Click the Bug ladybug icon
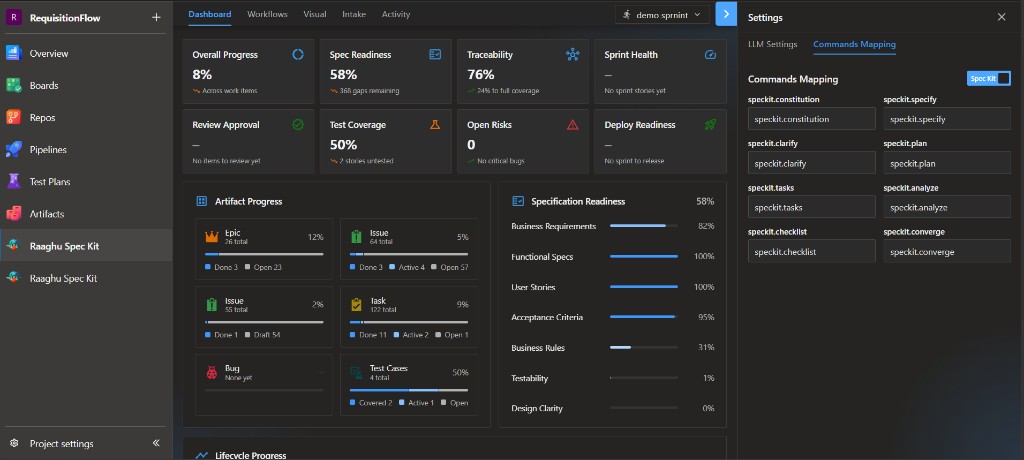Screen dimensions: 1024x460 coord(212,372)
